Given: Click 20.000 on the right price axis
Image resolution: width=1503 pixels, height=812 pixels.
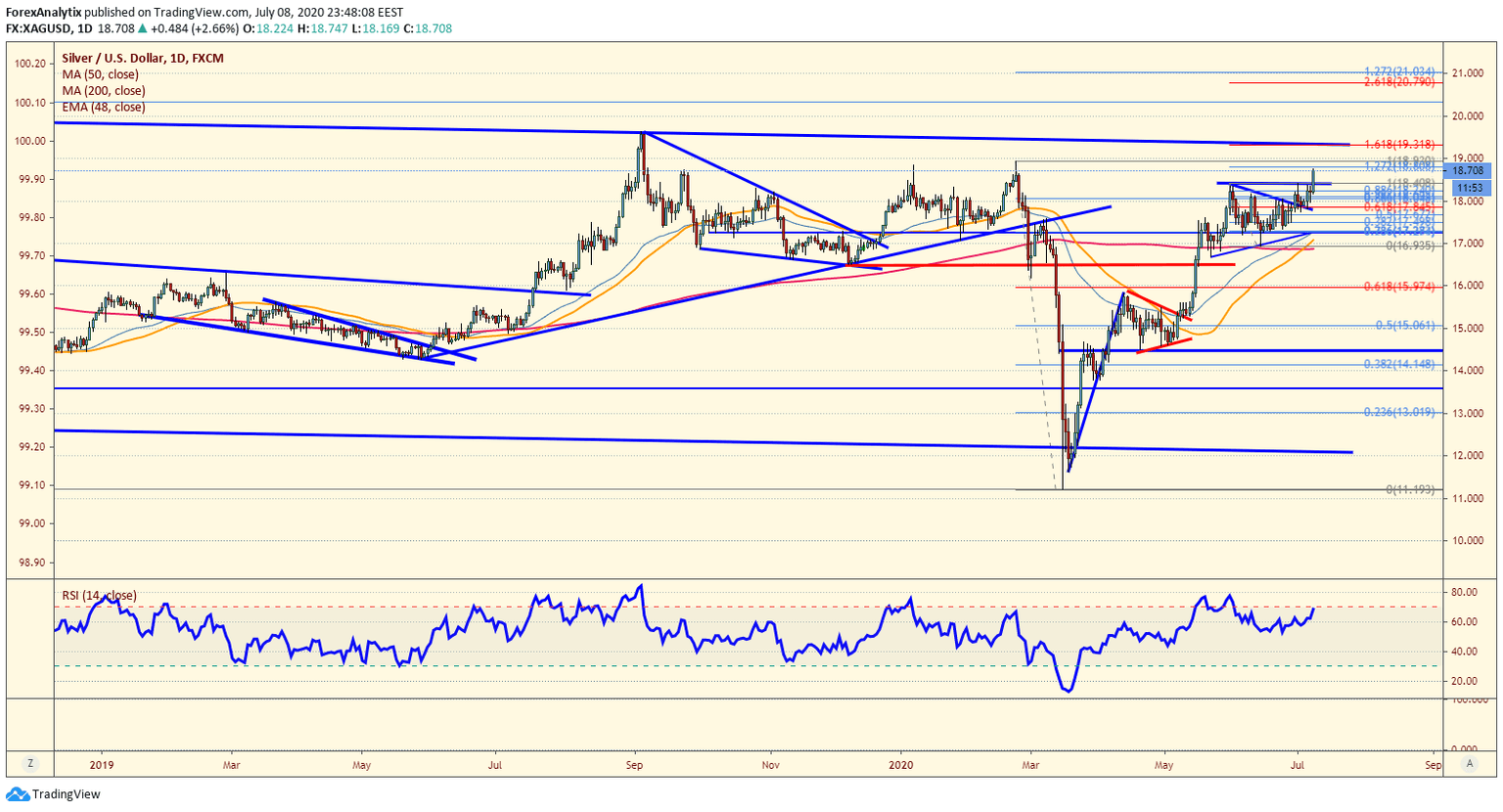Looking at the screenshot, I should click(1468, 116).
